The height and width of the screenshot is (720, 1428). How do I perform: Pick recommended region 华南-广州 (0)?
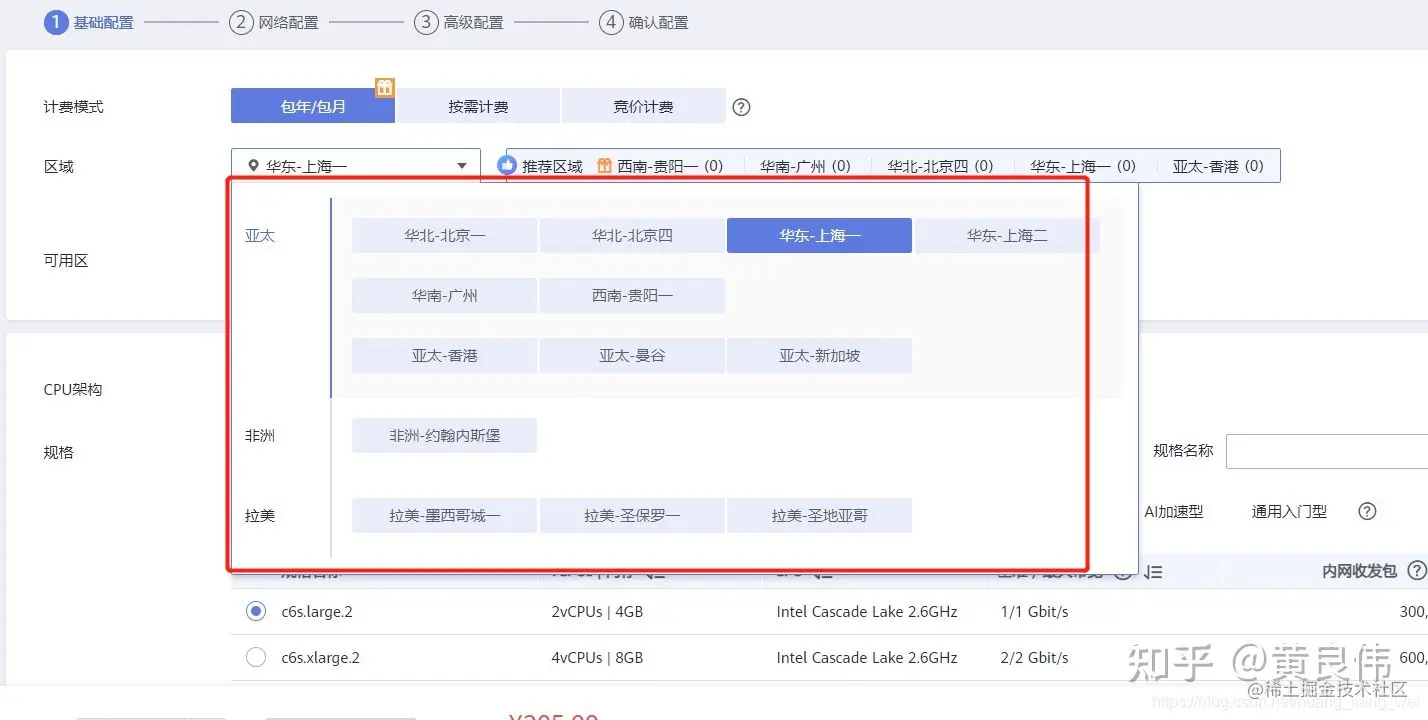click(805, 166)
